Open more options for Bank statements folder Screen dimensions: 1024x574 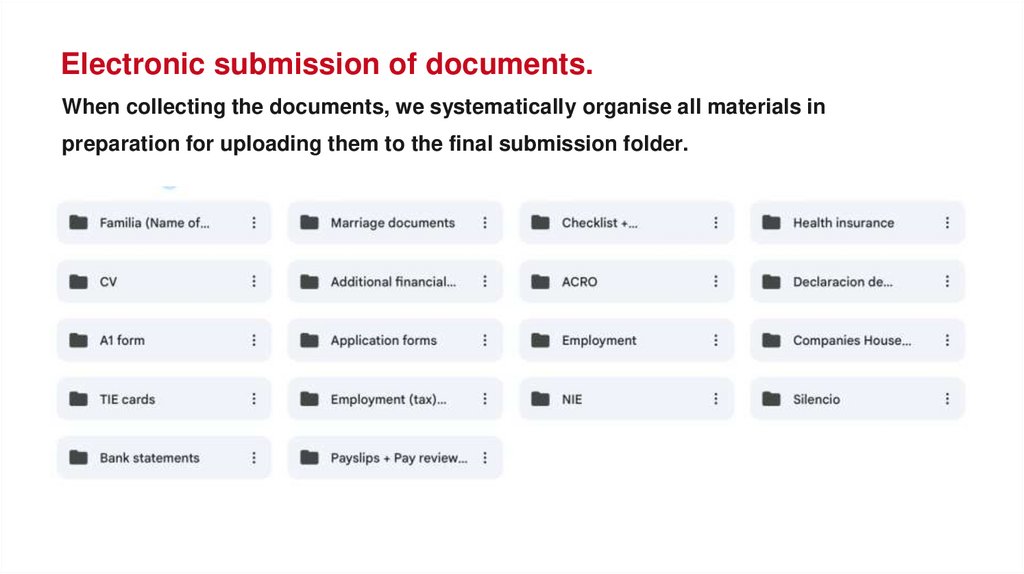[x=254, y=458]
